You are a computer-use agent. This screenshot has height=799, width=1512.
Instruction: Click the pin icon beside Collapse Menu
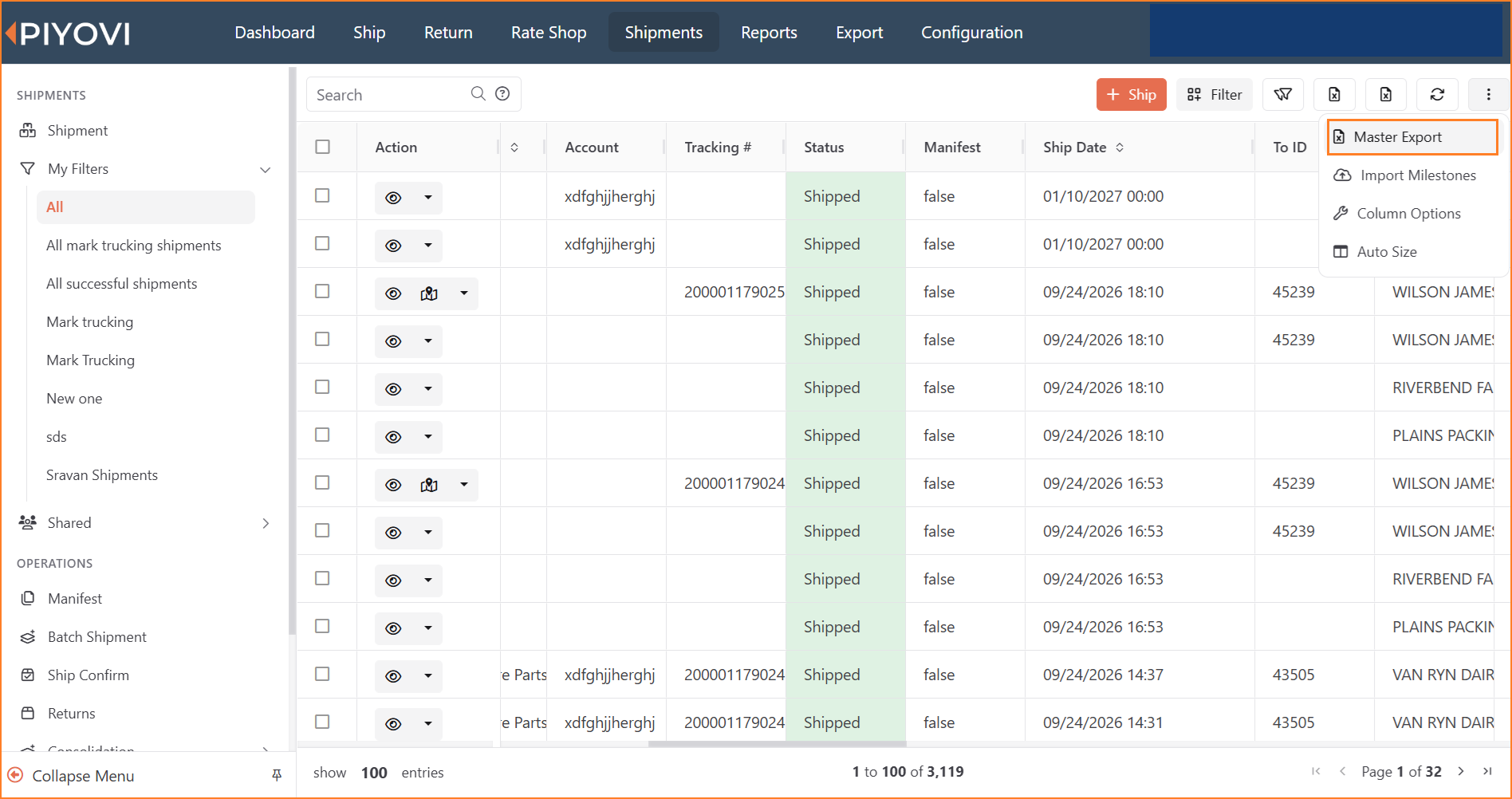click(277, 775)
